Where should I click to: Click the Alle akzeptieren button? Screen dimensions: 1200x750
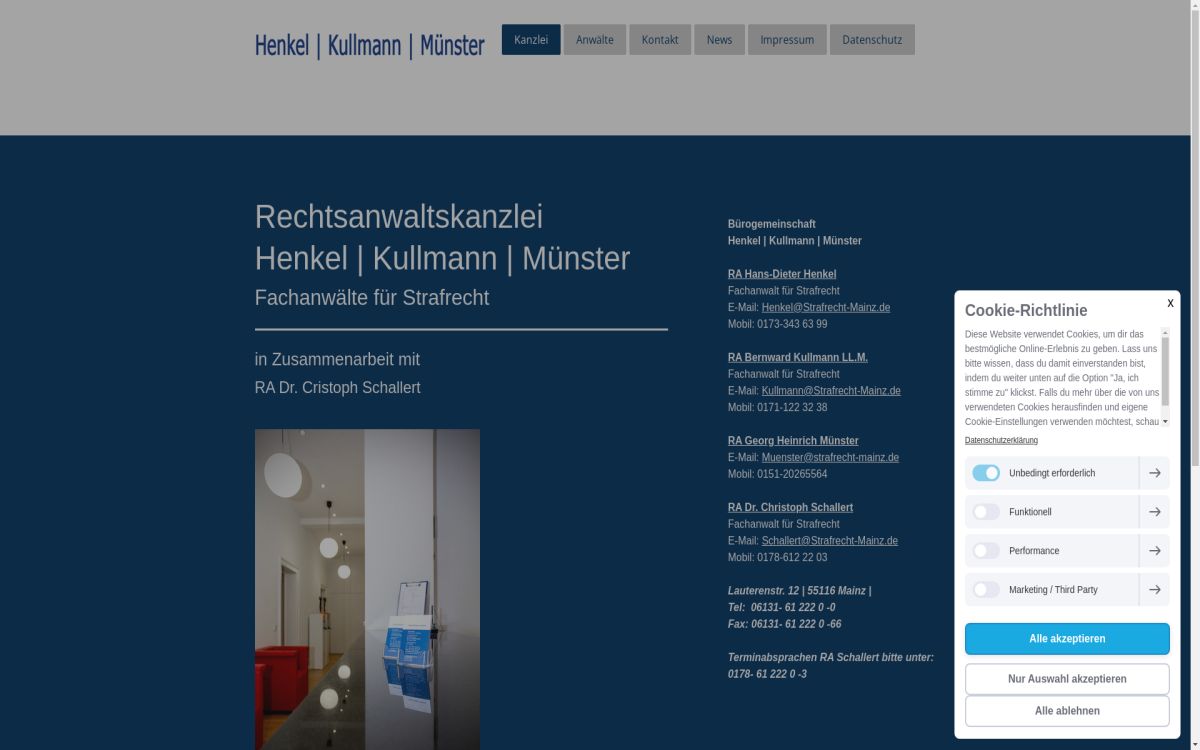[x=1066, y=639]
